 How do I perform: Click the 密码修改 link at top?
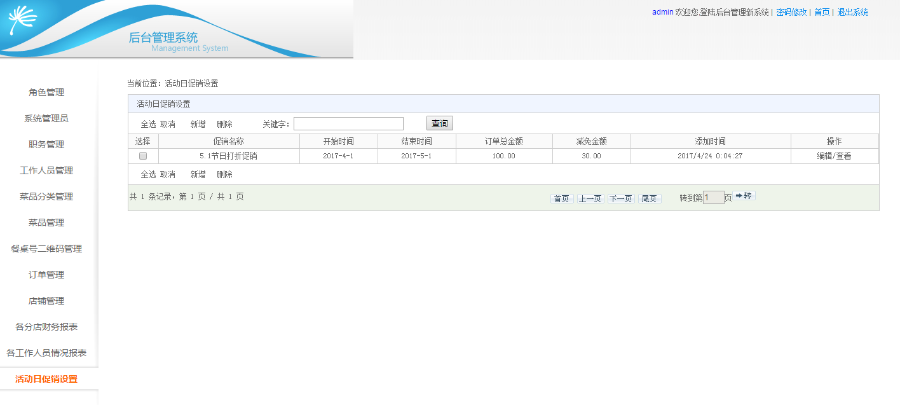pyautogui.click(x=792, y=12)
